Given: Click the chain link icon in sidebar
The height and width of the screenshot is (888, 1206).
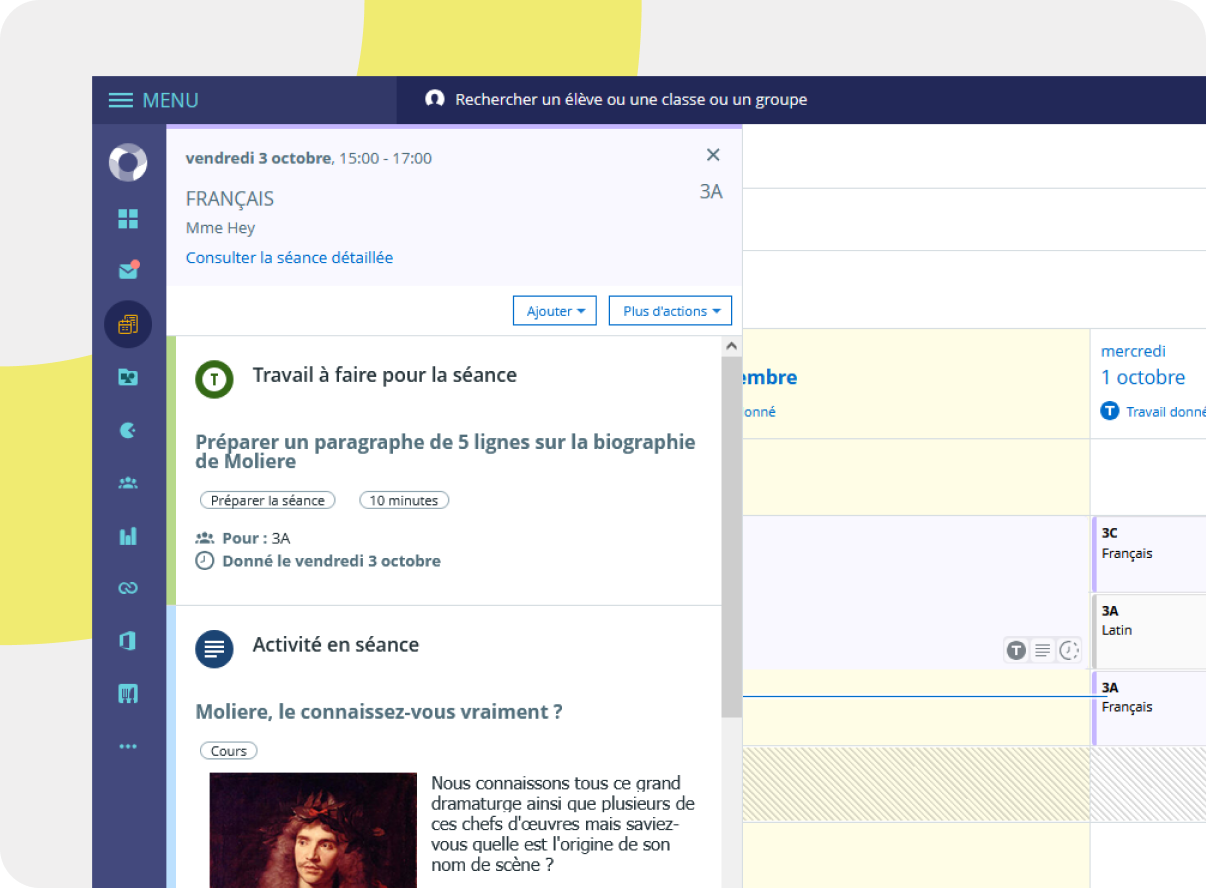Looking at the screenshot, I should click(x=128, y=588).
